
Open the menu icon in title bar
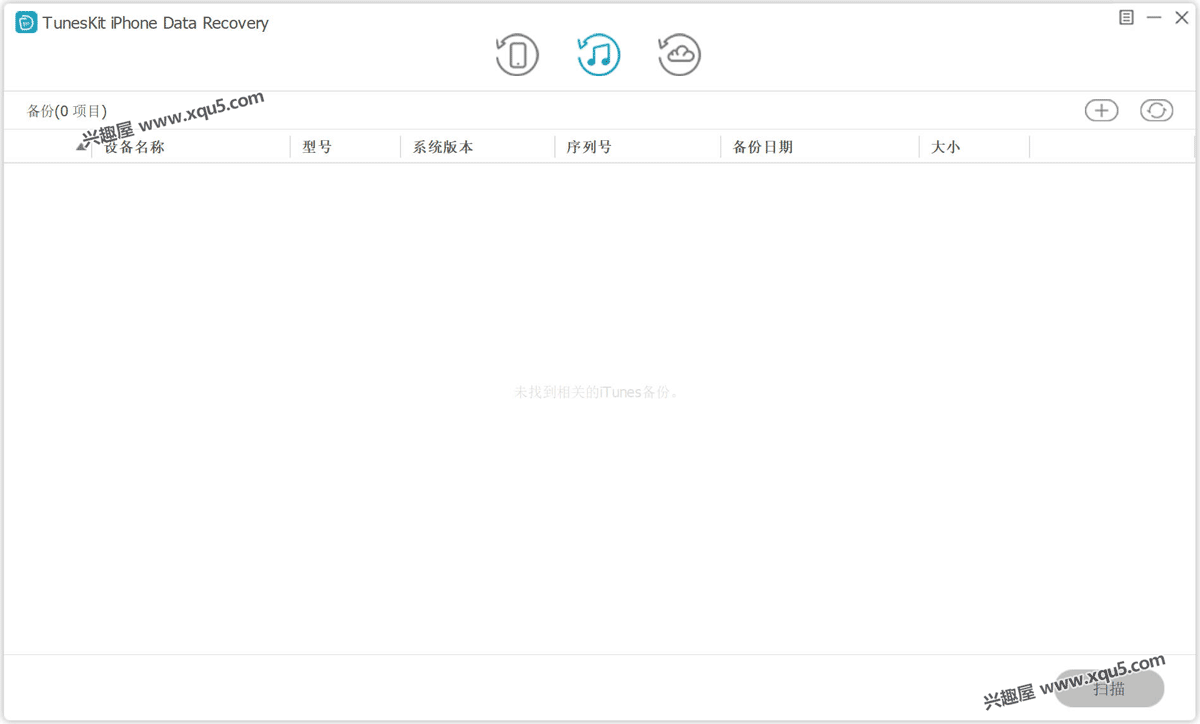point(1127,18)
